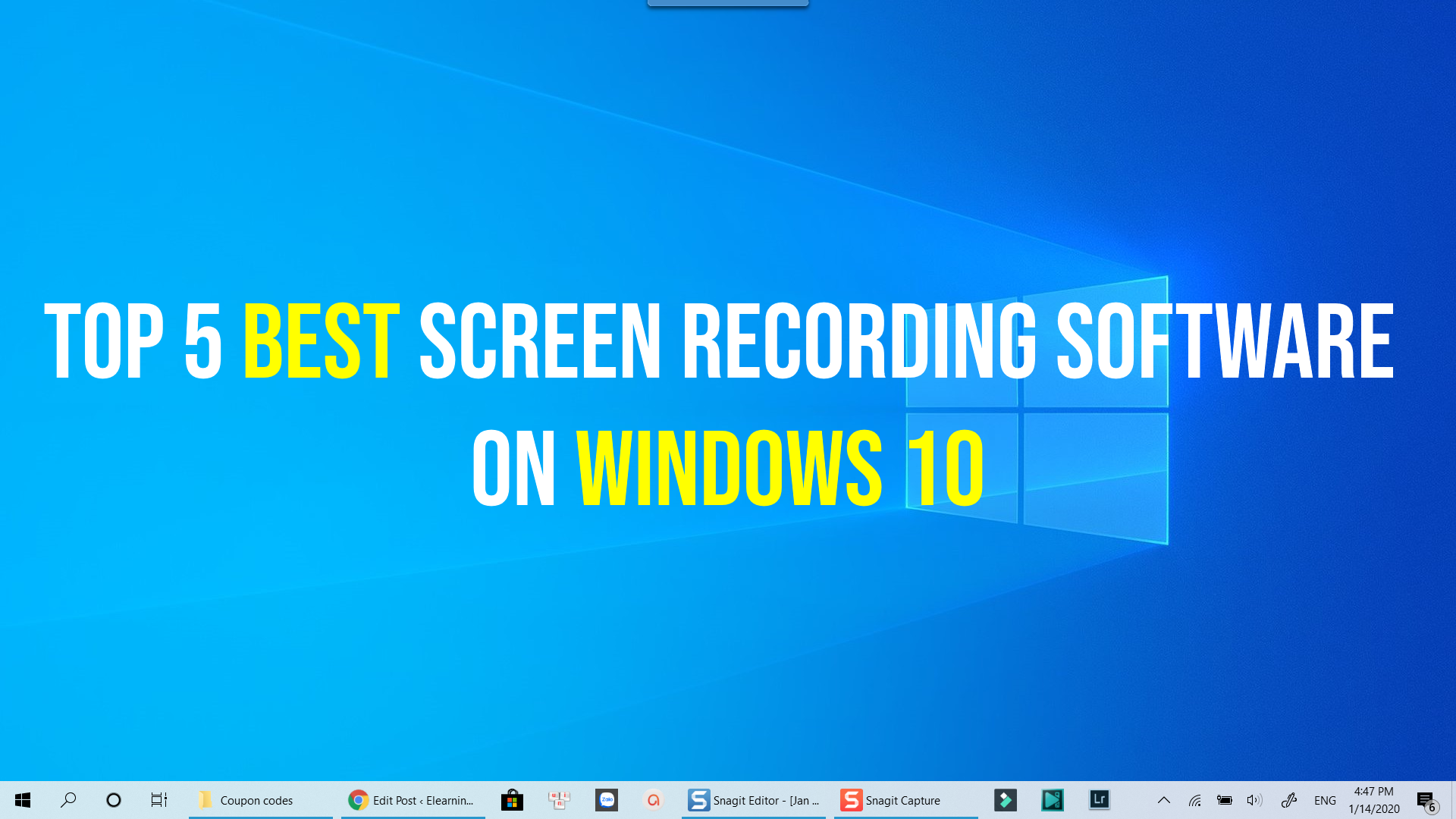Image resolution: width=1456 pixels, height=819 pixels.
Task: Open the Zalo messenger app
Action: [x=606, y=800]
